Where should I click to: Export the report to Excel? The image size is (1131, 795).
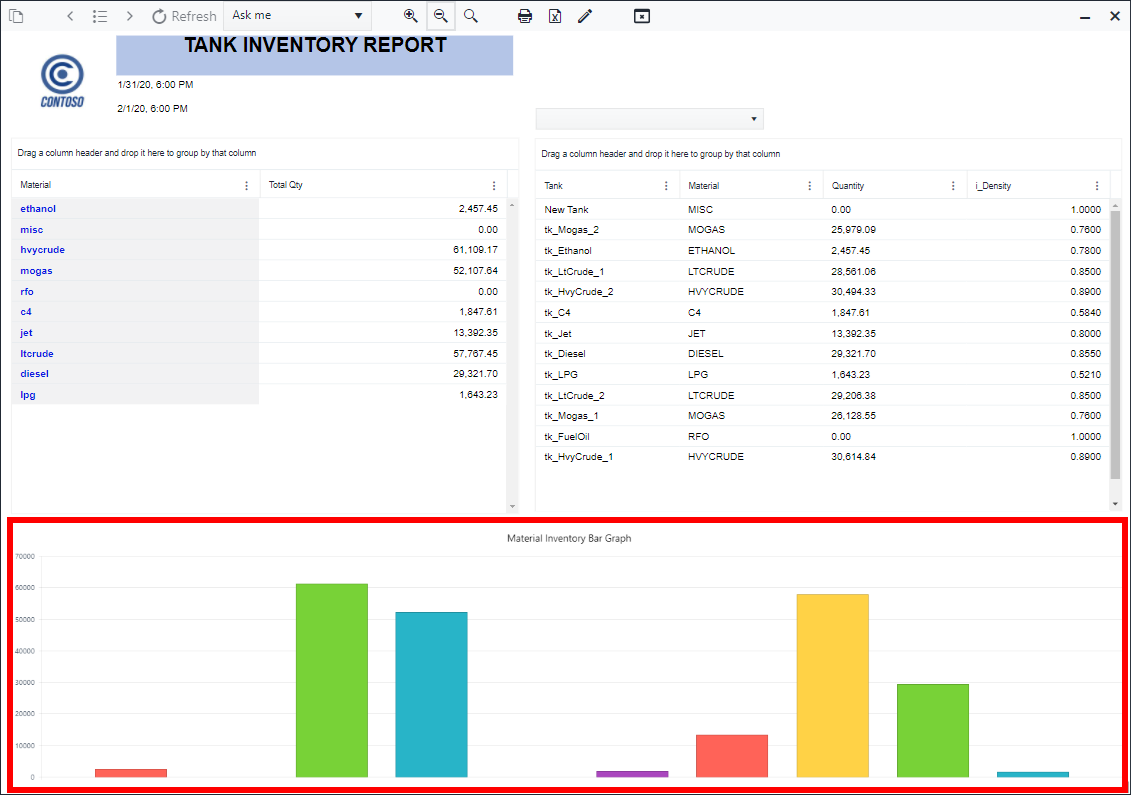[555, 16]
